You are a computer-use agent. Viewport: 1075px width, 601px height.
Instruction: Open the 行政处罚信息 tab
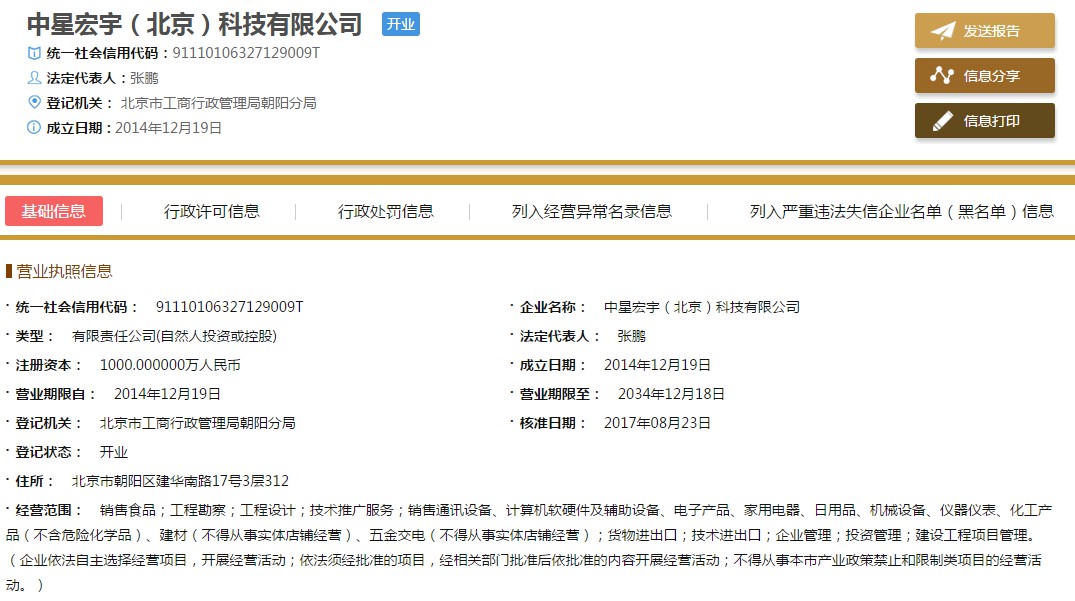[386, 211]
